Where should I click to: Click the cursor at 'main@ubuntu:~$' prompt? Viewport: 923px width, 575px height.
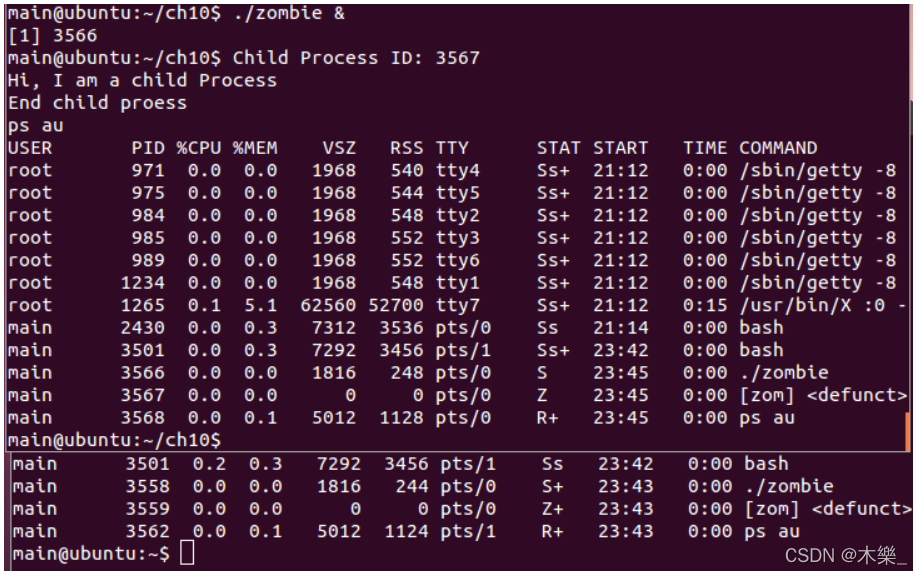(x=187, y=554)
